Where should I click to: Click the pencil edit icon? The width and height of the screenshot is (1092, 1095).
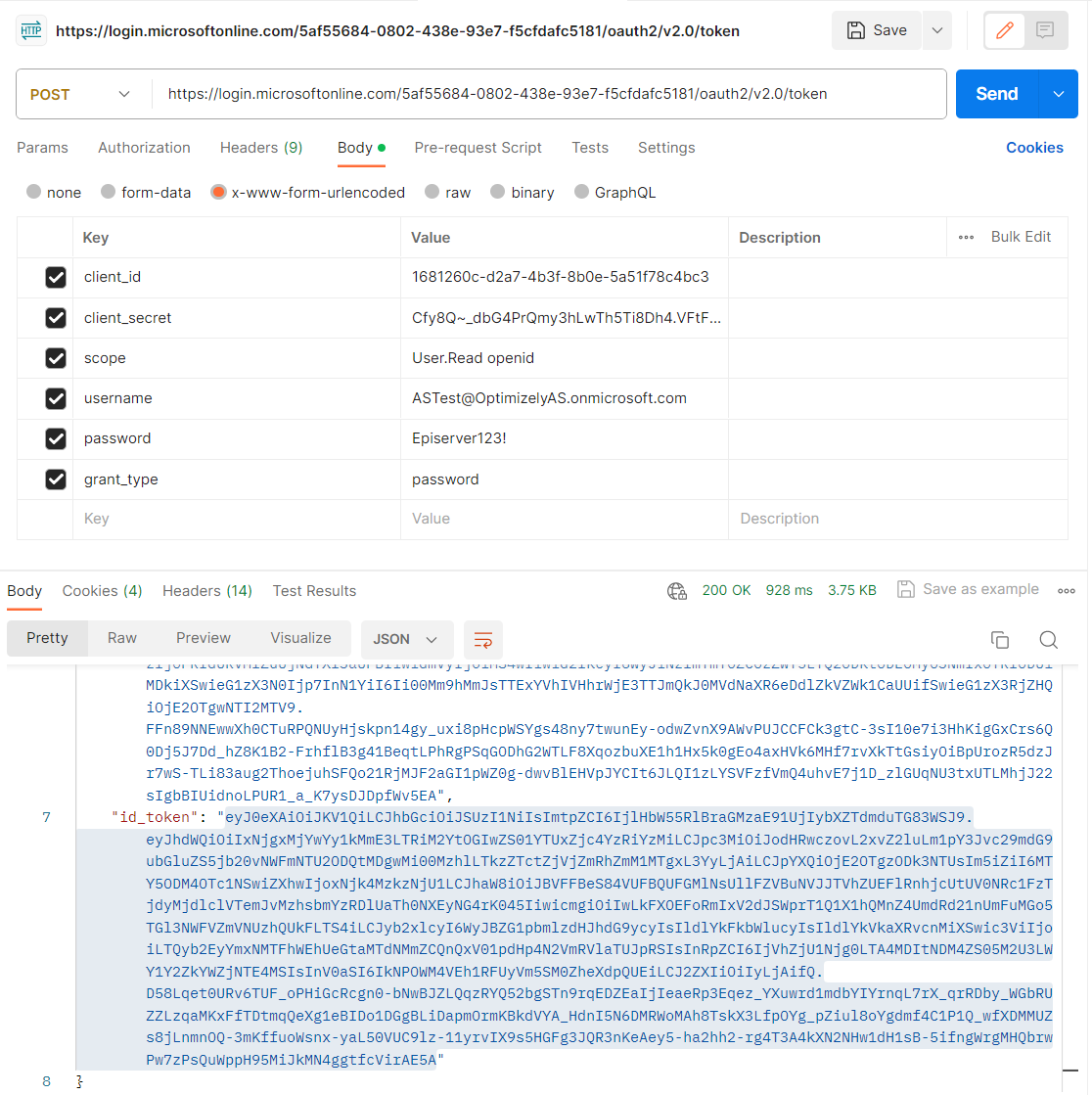(1004, 30)
